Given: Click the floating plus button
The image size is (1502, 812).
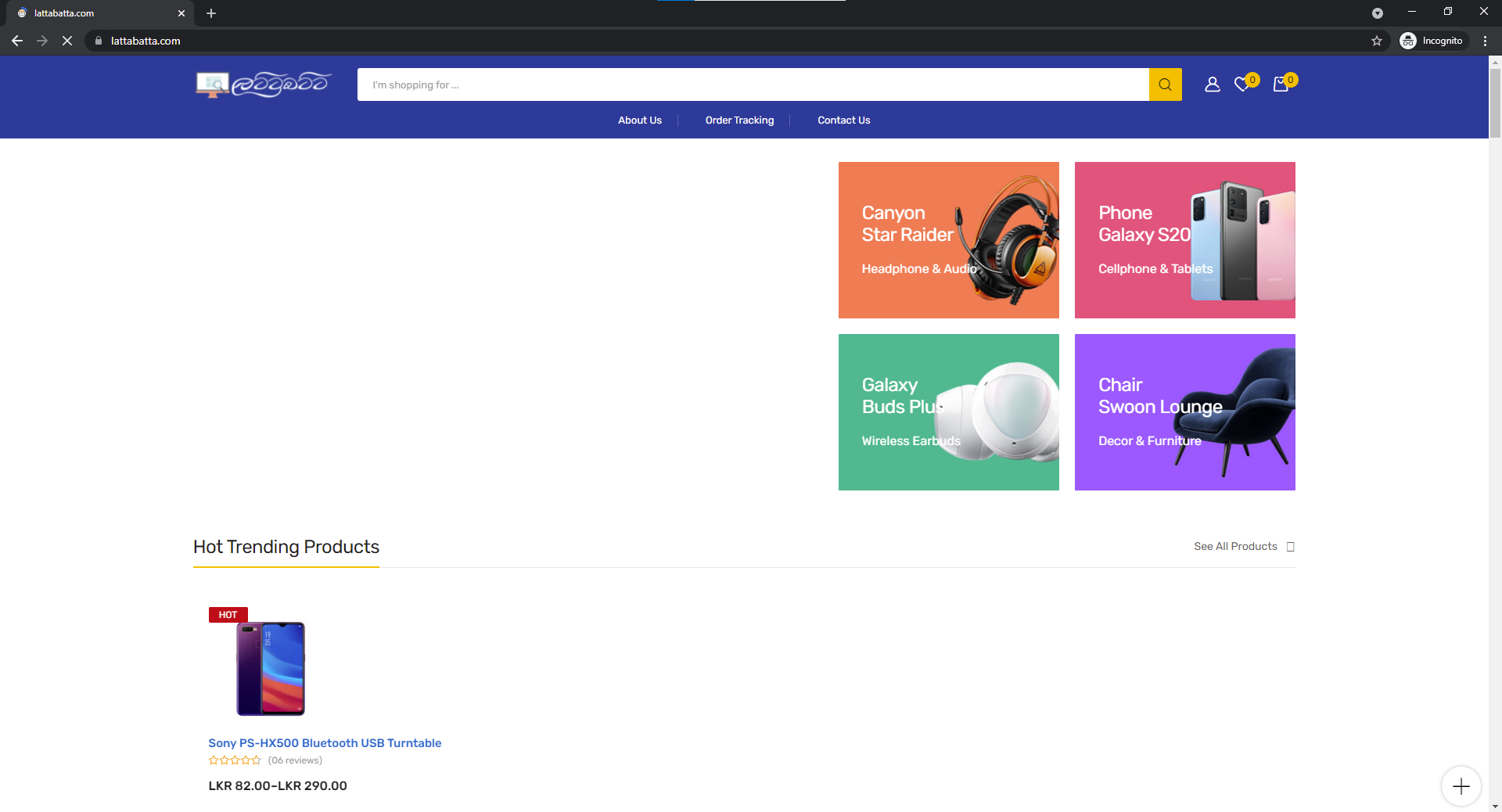Looking at the screenshot, I should (x=1461, y=786).
